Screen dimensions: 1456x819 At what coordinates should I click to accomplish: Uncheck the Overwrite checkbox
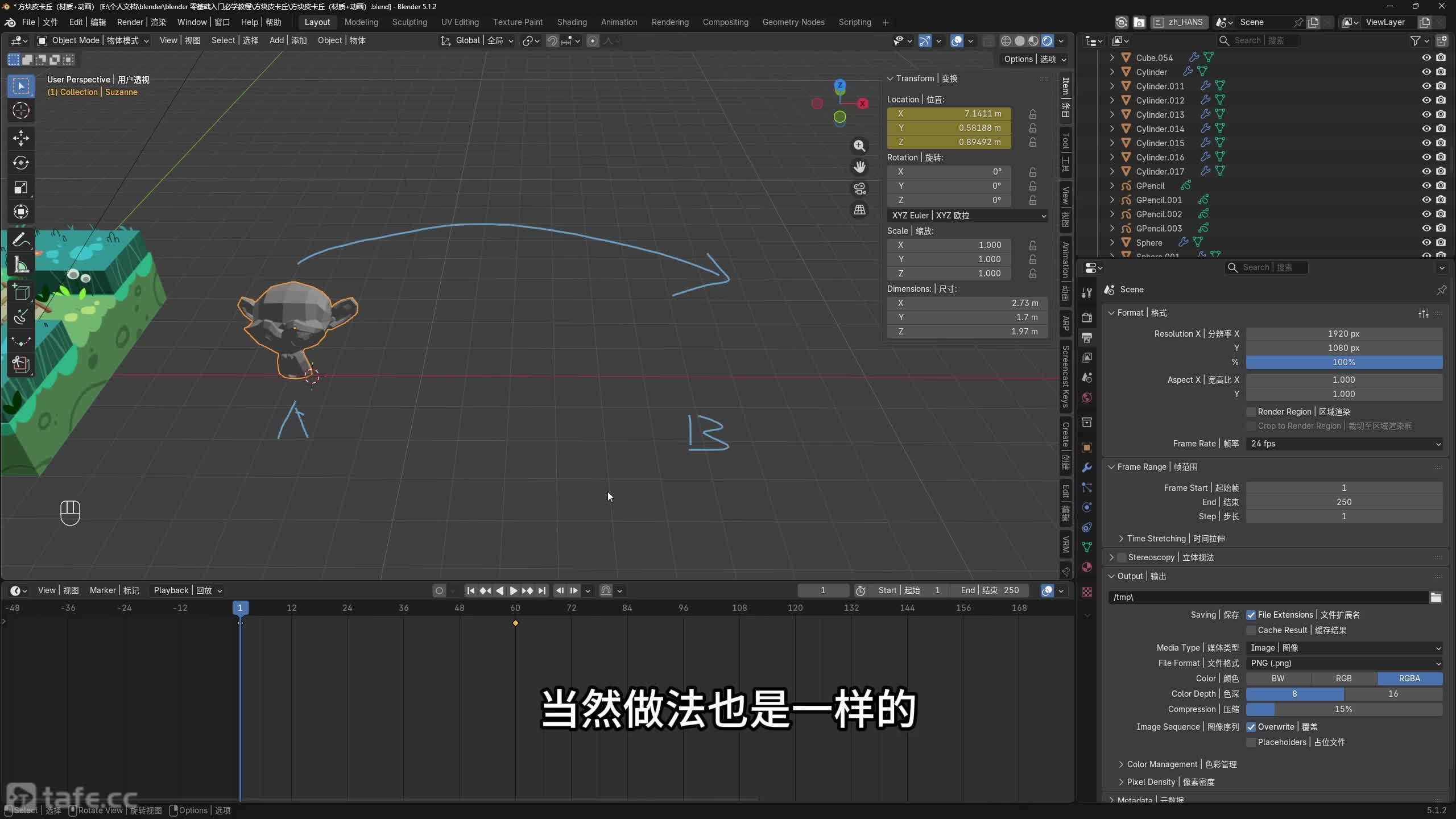pos(1251,727)
